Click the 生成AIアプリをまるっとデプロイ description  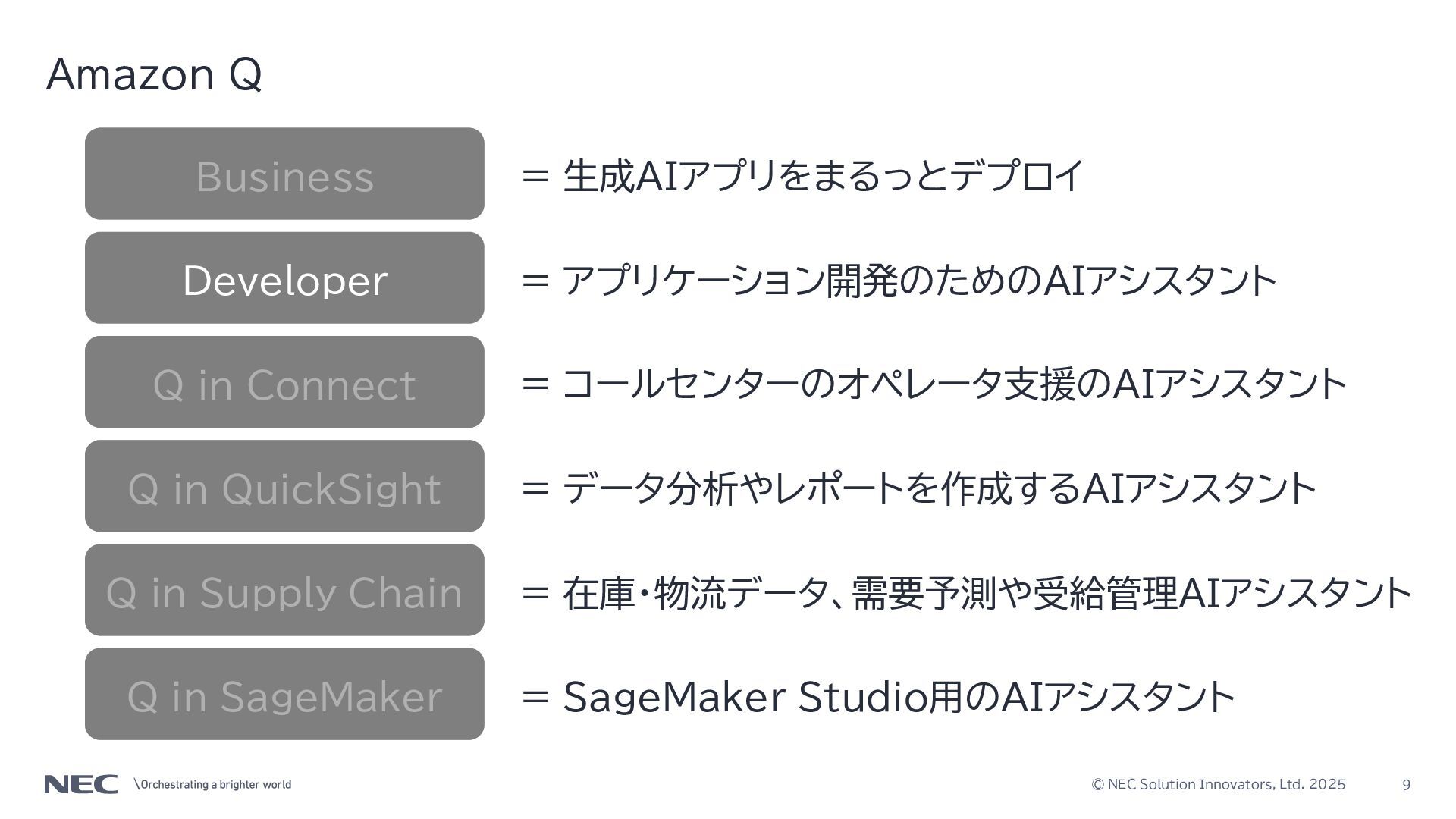tap(823, 176)
